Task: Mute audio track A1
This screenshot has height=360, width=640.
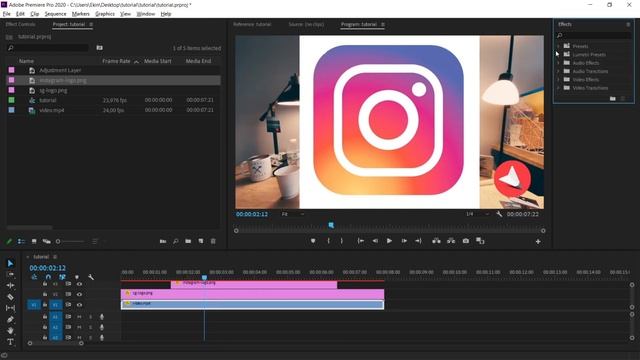Action: point(79,317)
